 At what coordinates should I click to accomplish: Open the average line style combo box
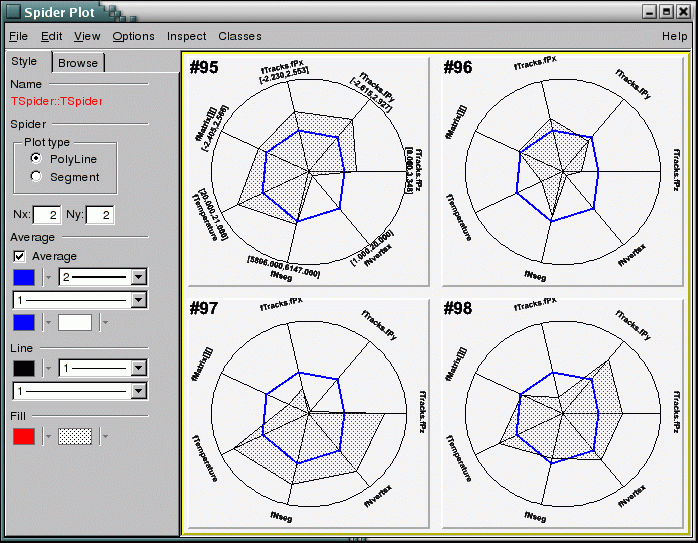(80, 300)
